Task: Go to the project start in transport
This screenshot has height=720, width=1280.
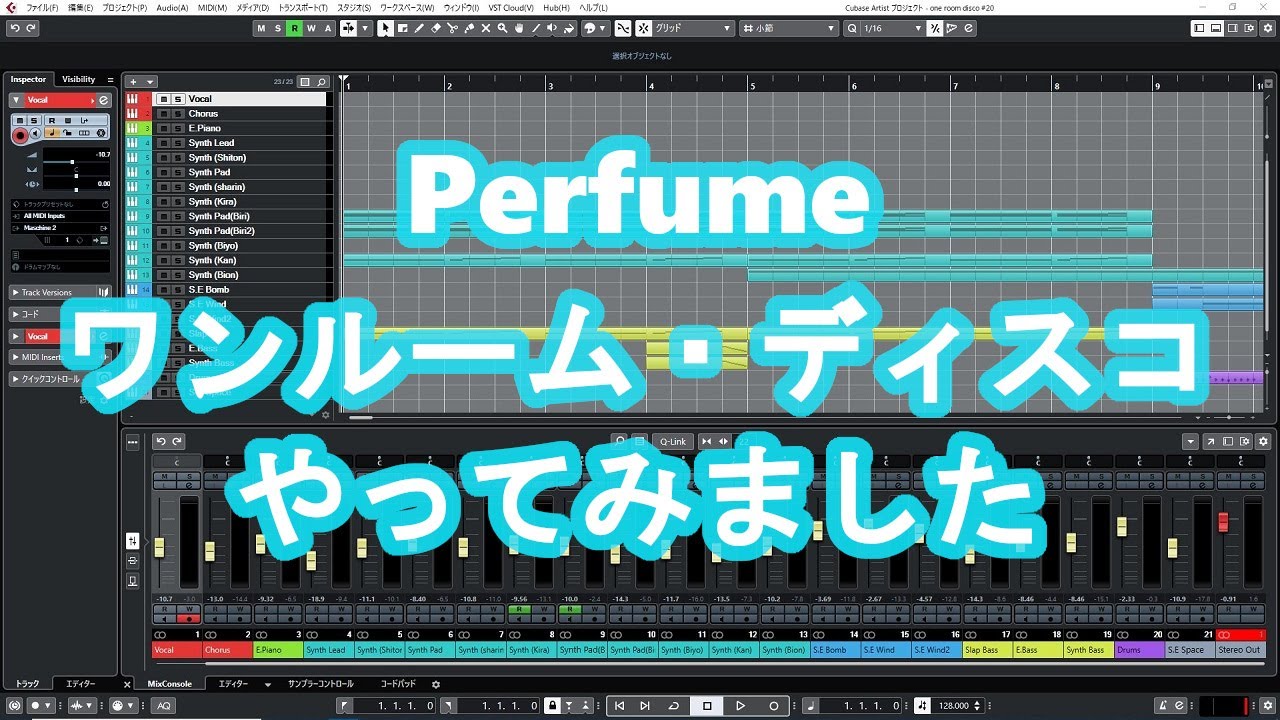Action: pos(619,705)
